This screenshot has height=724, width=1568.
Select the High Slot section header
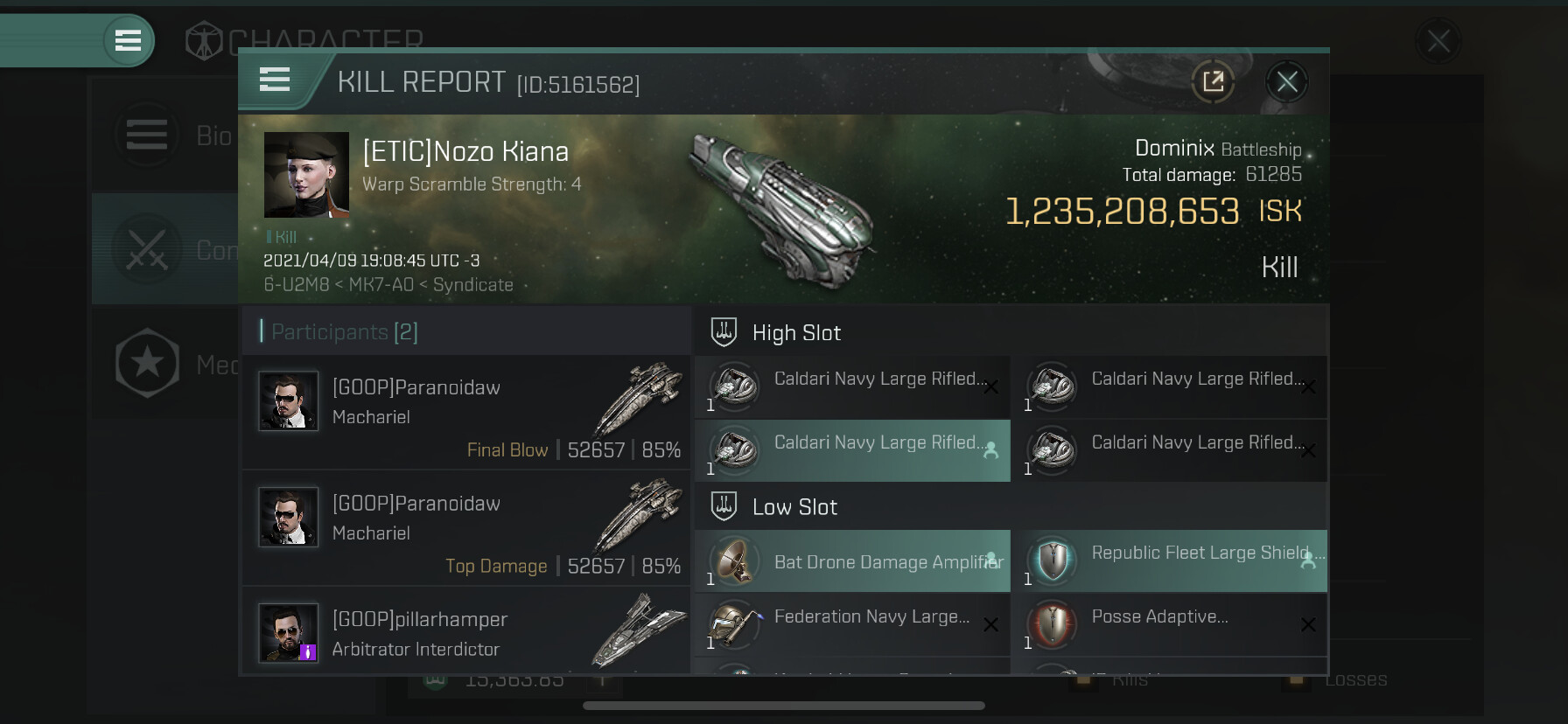796,333
